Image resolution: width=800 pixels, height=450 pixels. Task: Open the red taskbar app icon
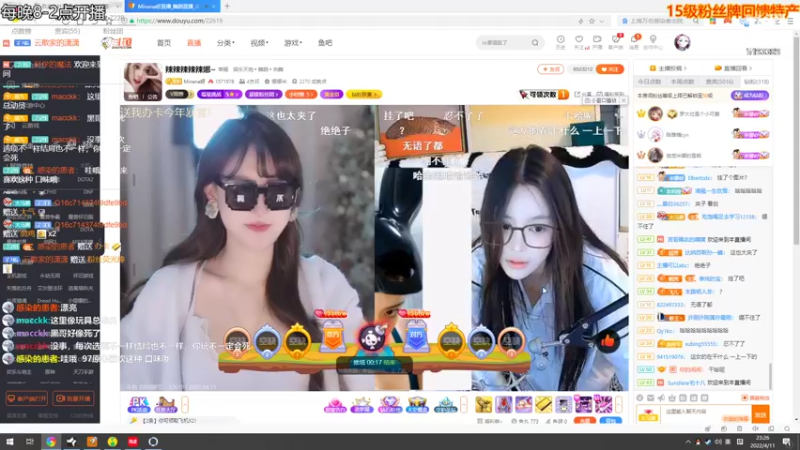pos(133,442)
